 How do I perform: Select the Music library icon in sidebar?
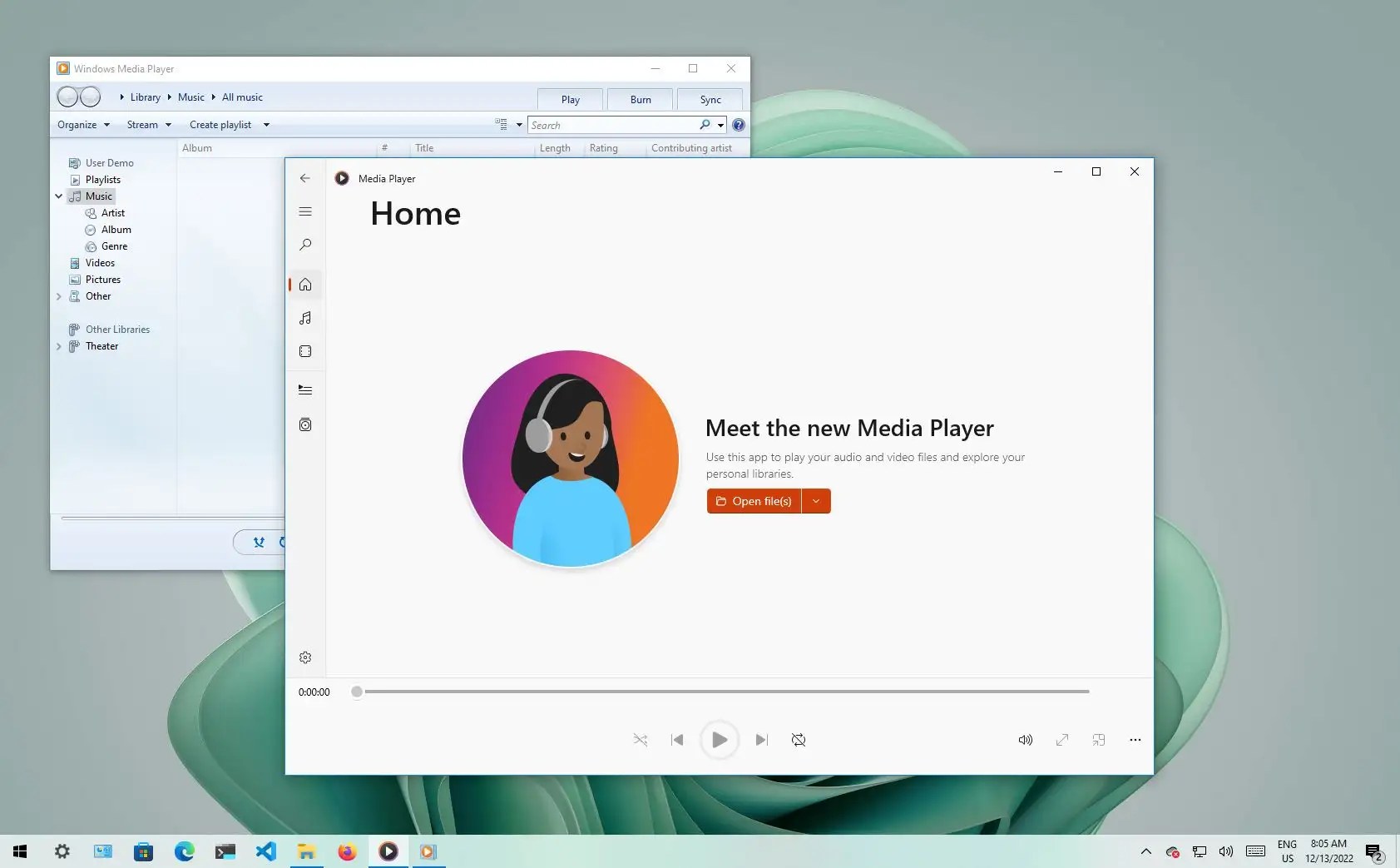(305, 318)
